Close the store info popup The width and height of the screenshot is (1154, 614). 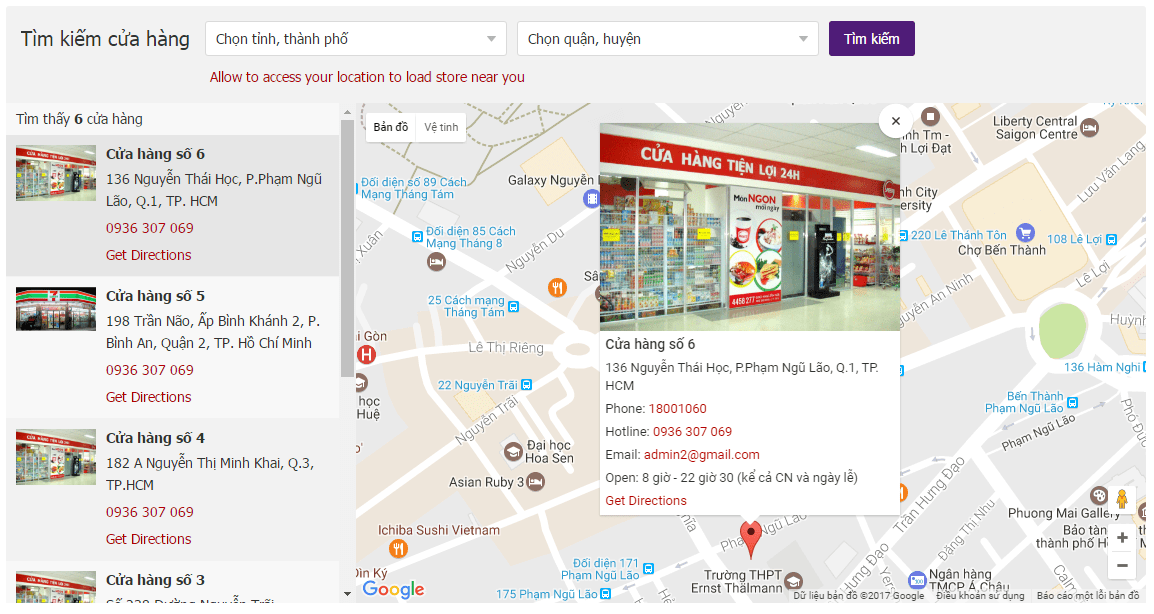[x=896, y=121]
